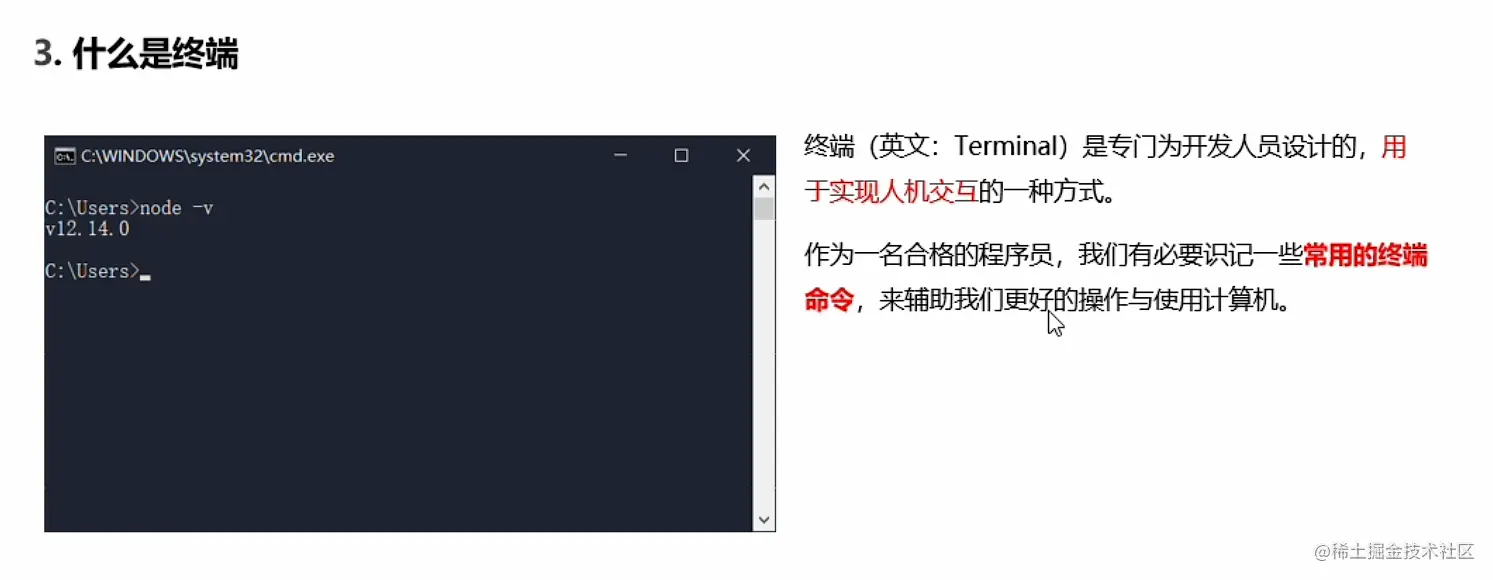
Task: Click the scrollbar down arrow in cmd window
Action: (x=765, y=520)
